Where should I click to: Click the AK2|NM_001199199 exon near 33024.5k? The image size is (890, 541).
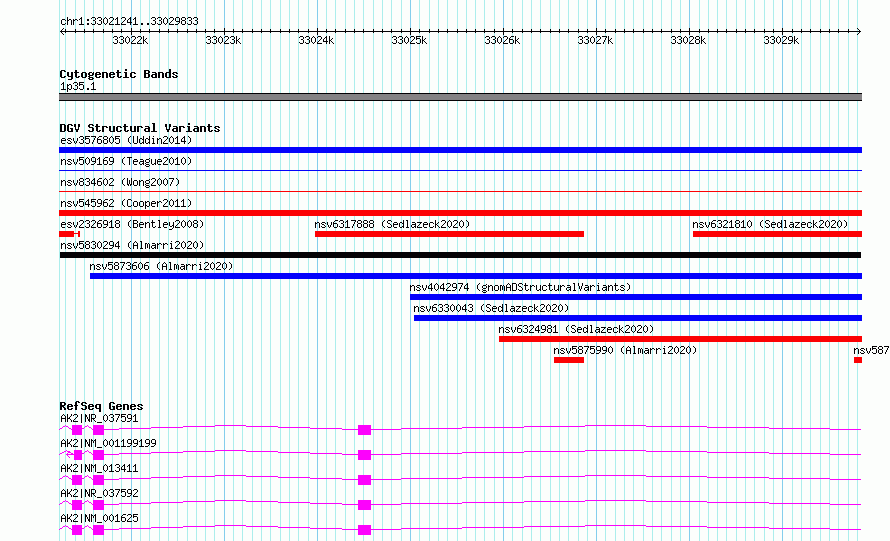[364, 455]
